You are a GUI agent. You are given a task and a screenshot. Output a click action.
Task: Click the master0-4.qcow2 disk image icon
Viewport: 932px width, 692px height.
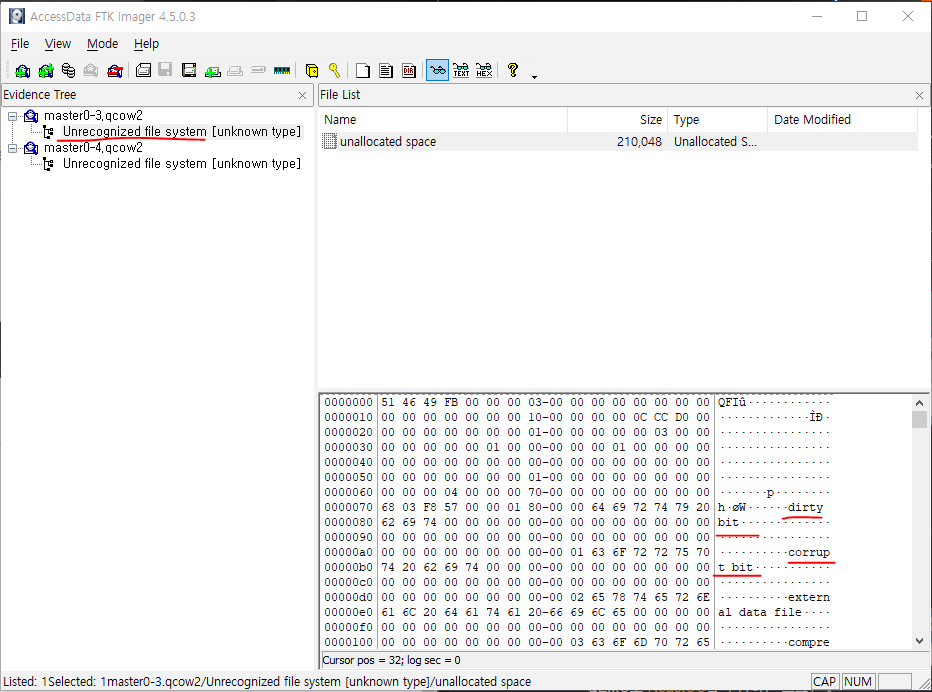pyautogui.click(x=31, y=148)
